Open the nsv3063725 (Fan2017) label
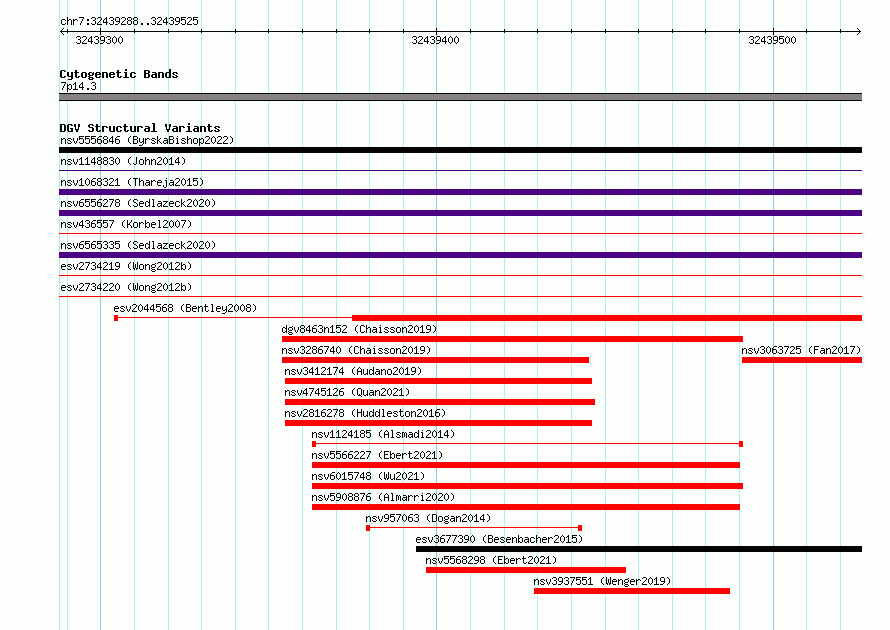Image resolution: width=890 pixels, height=630 pixels. [x=801, y=350]
